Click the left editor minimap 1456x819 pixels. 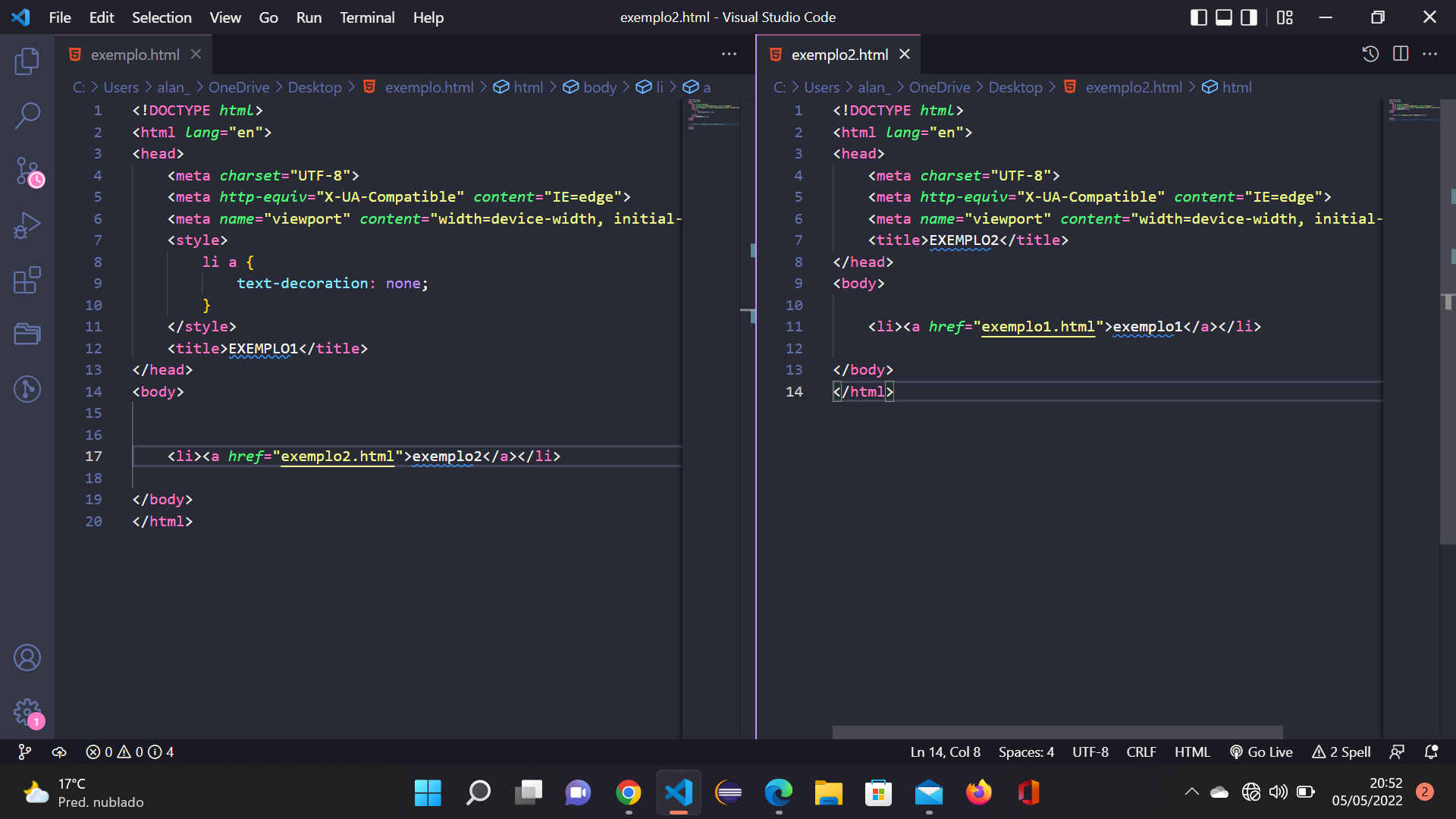pos(711,419)
